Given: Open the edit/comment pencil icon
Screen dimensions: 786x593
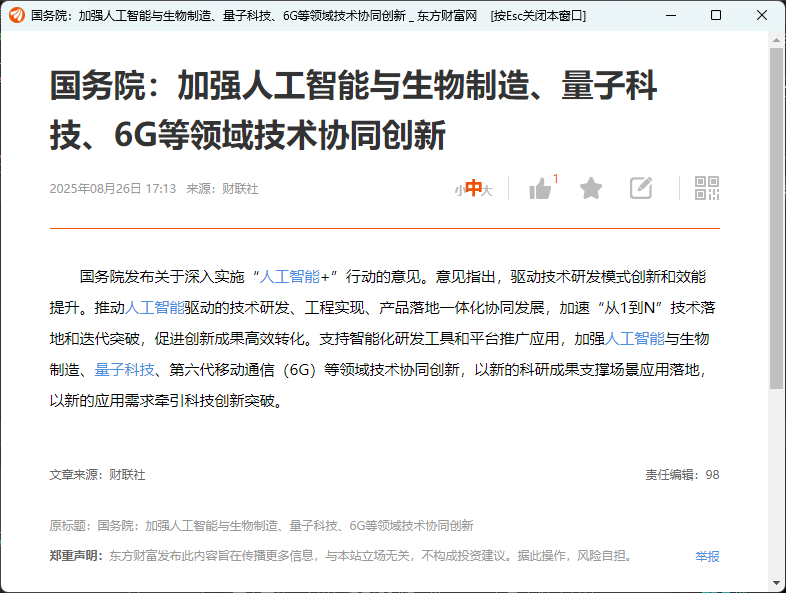Looking at the screenshot, I should click(x=641, y=188).
